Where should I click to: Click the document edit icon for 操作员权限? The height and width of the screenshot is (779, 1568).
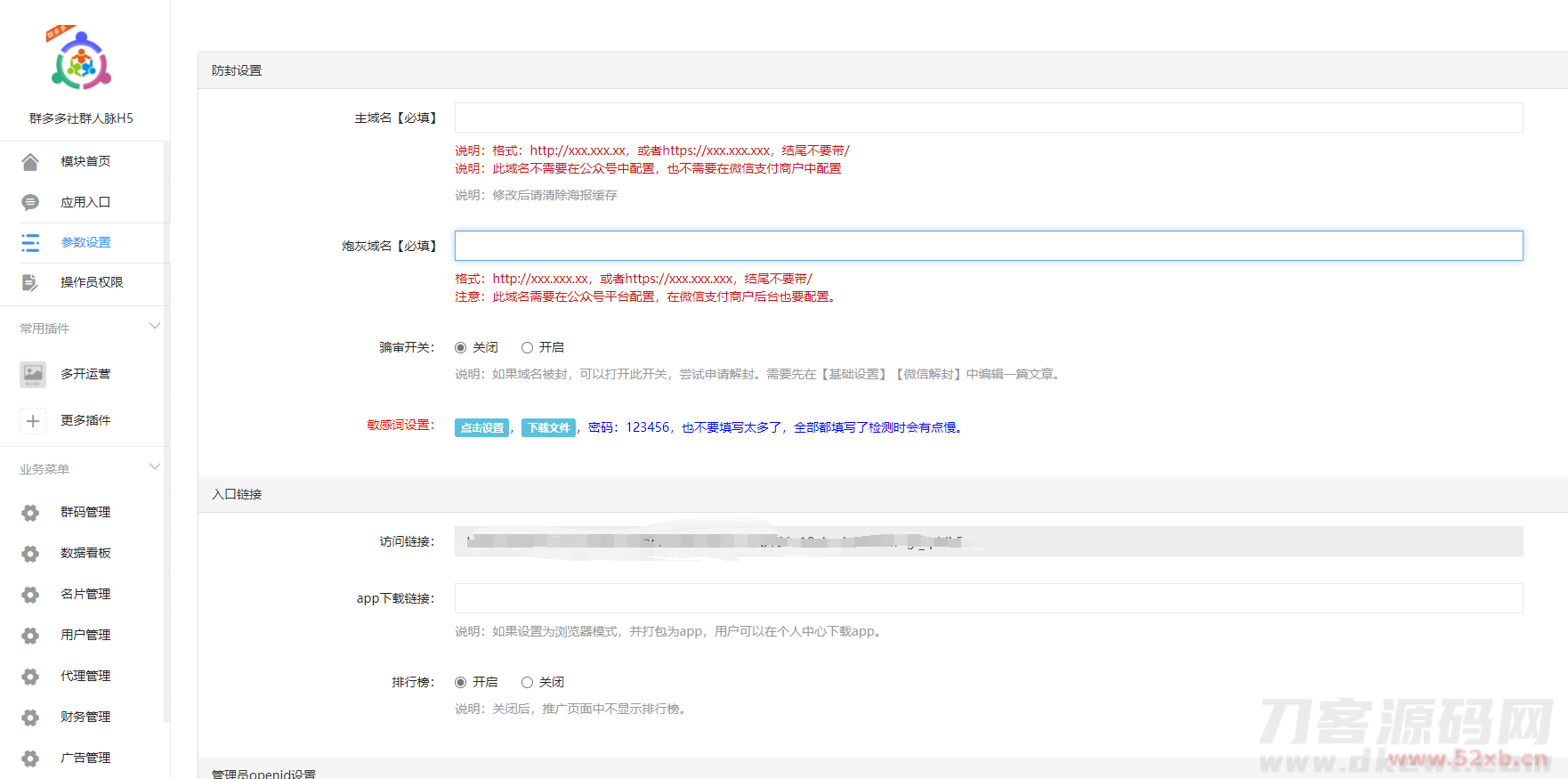[x=30, y=282]
